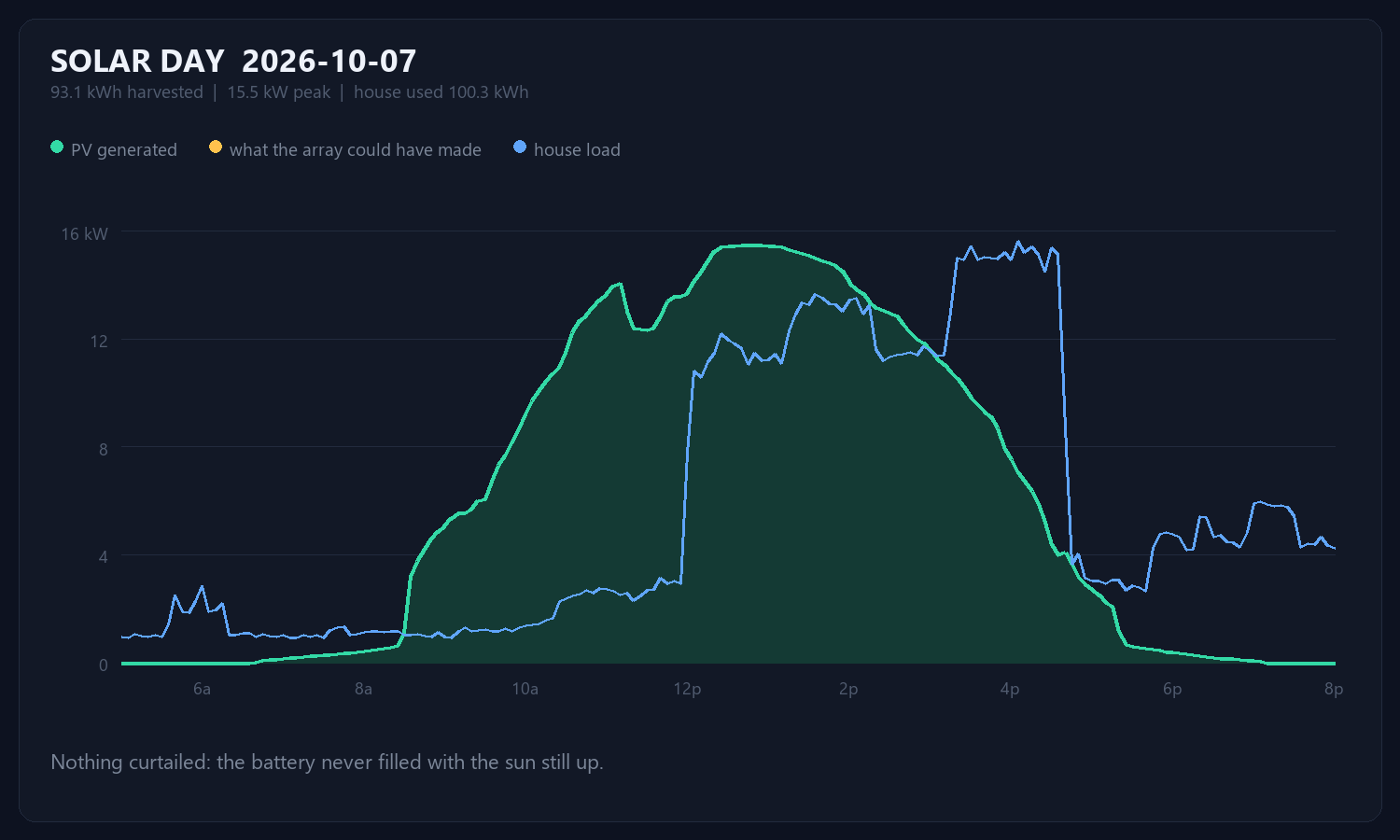Click the '12p' time axis label
Viewport: 1400px width, 840px height.
[687, 690]
